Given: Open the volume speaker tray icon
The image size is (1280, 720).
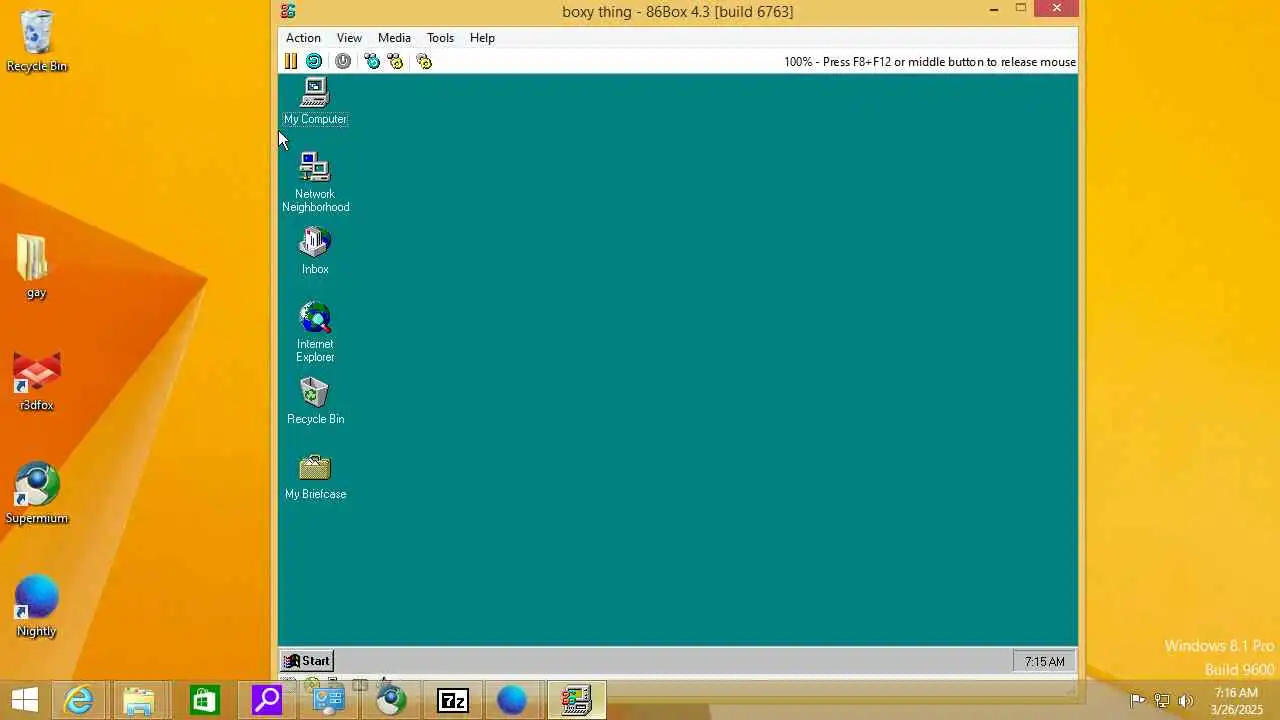Looking at the screenshot, I should click(1186, 700).
